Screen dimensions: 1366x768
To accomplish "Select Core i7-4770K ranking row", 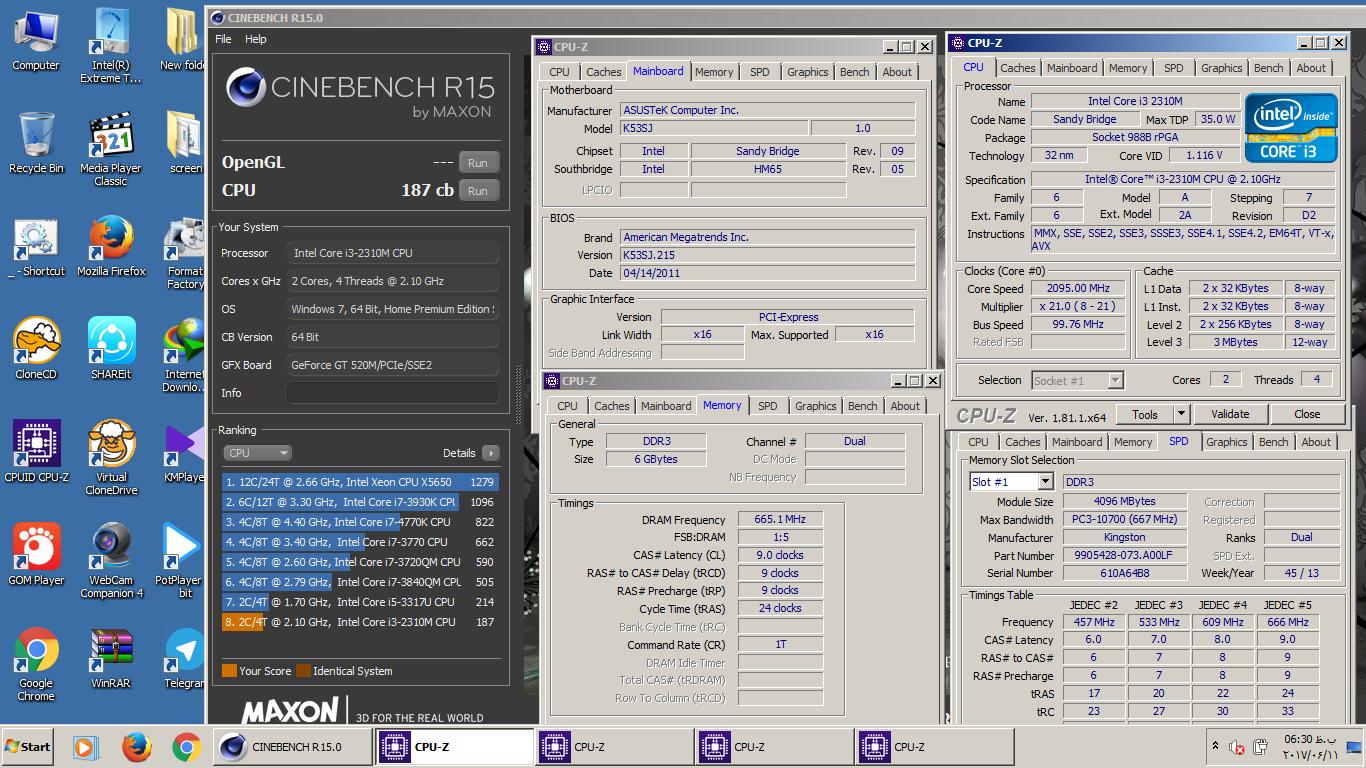I will [x=360, y=522].
